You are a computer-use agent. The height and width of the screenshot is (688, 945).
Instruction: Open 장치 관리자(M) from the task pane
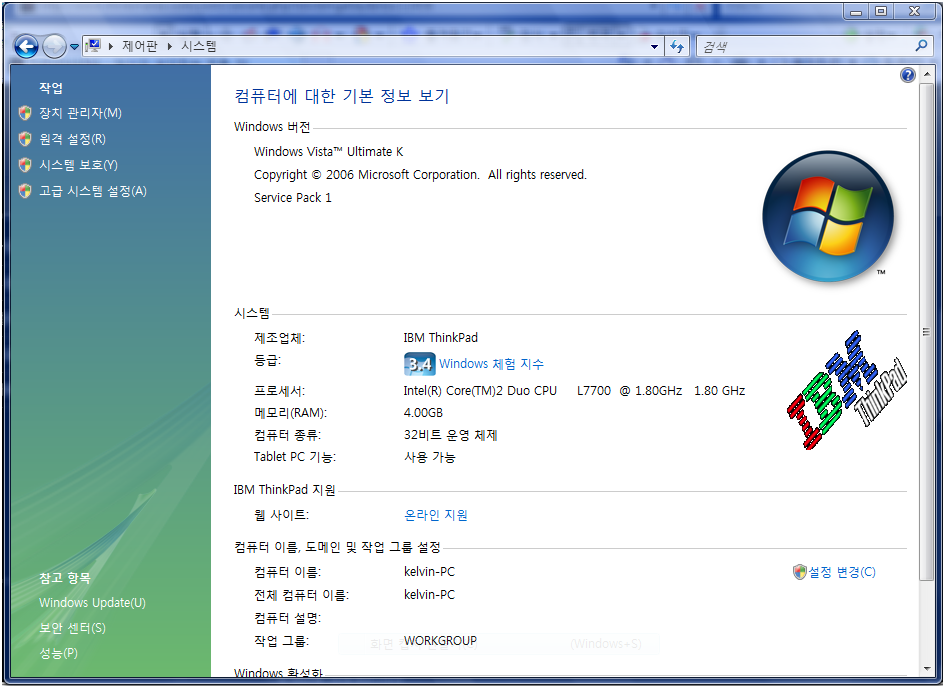pos(80,113)
